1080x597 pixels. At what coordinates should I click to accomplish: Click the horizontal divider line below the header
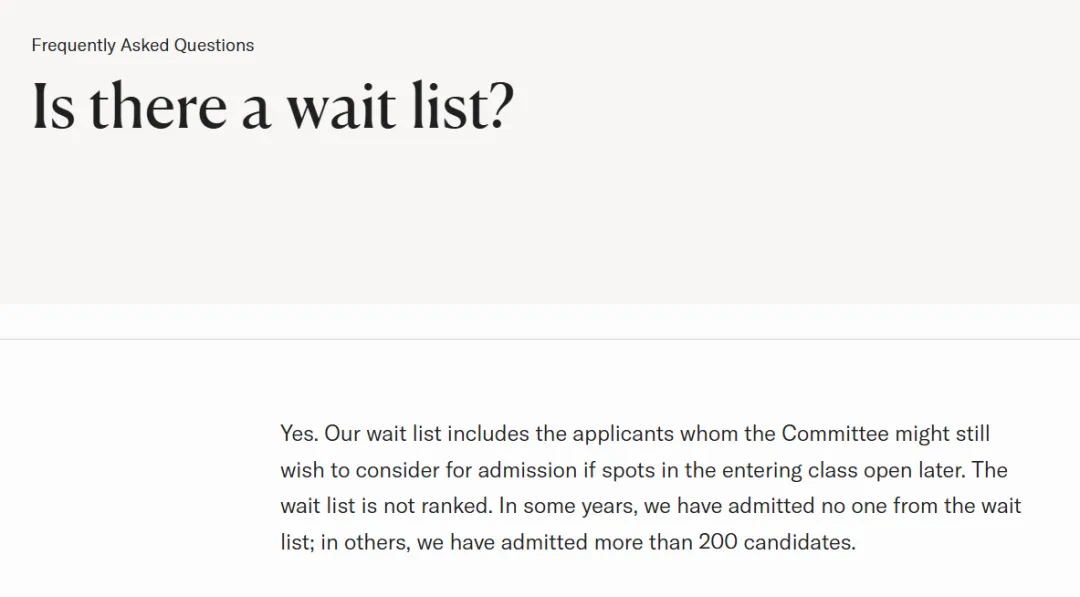coord(540,339)
